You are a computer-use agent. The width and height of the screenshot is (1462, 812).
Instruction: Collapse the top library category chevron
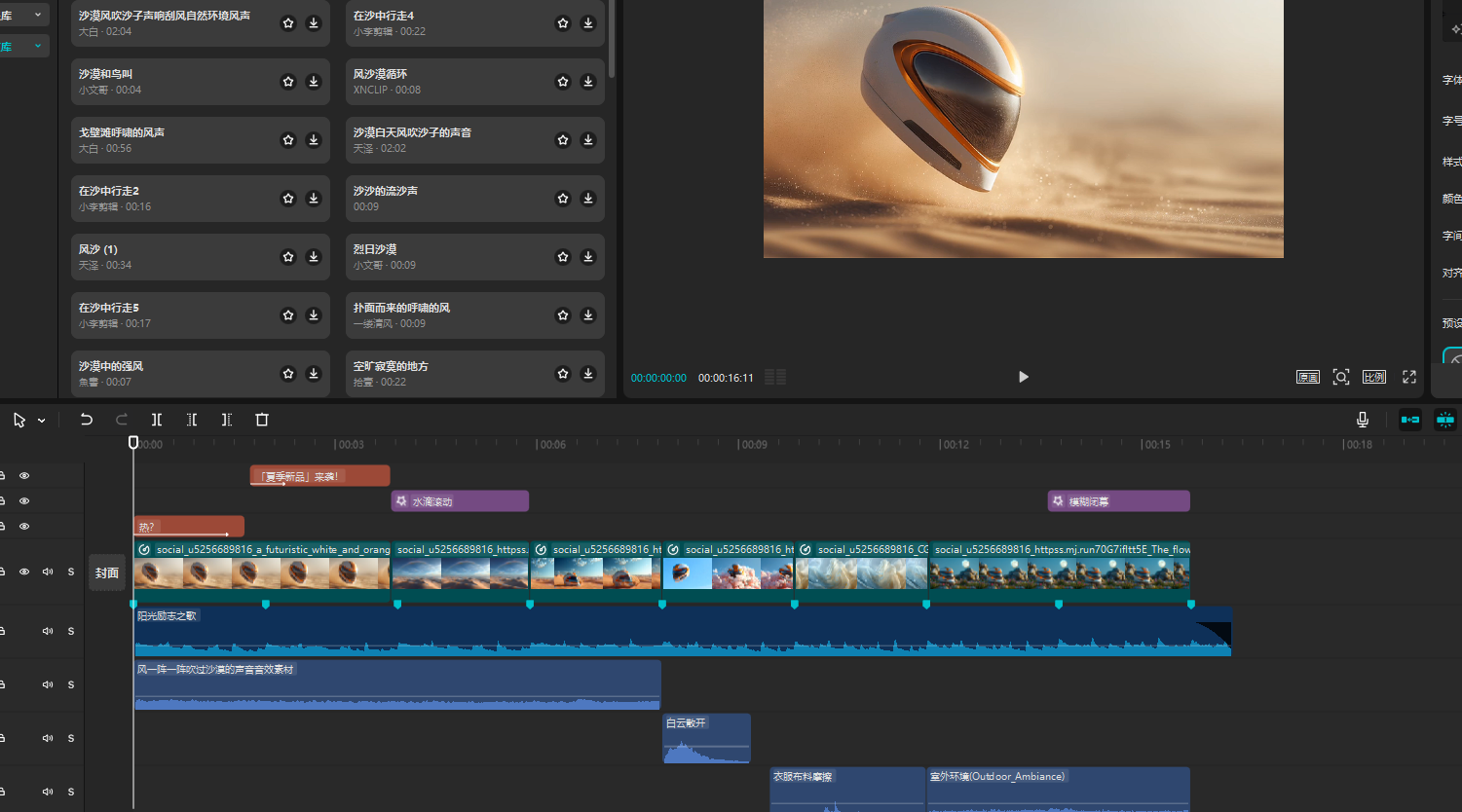pyautogui.click(x=38, y=15)
